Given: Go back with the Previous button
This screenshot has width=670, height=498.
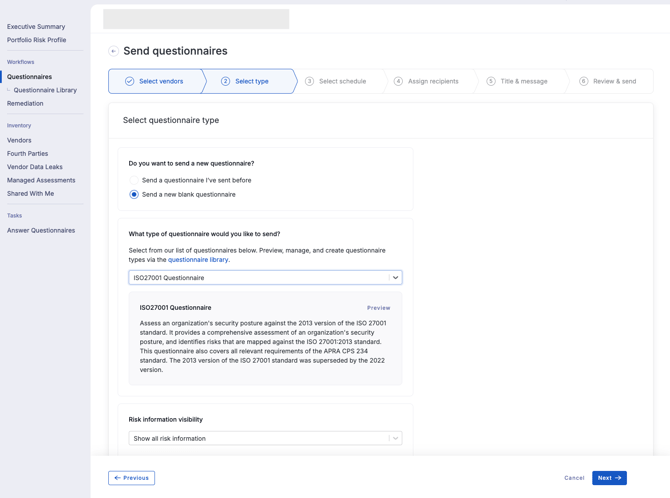Looking at the screenshot, I should coord(132,478).
